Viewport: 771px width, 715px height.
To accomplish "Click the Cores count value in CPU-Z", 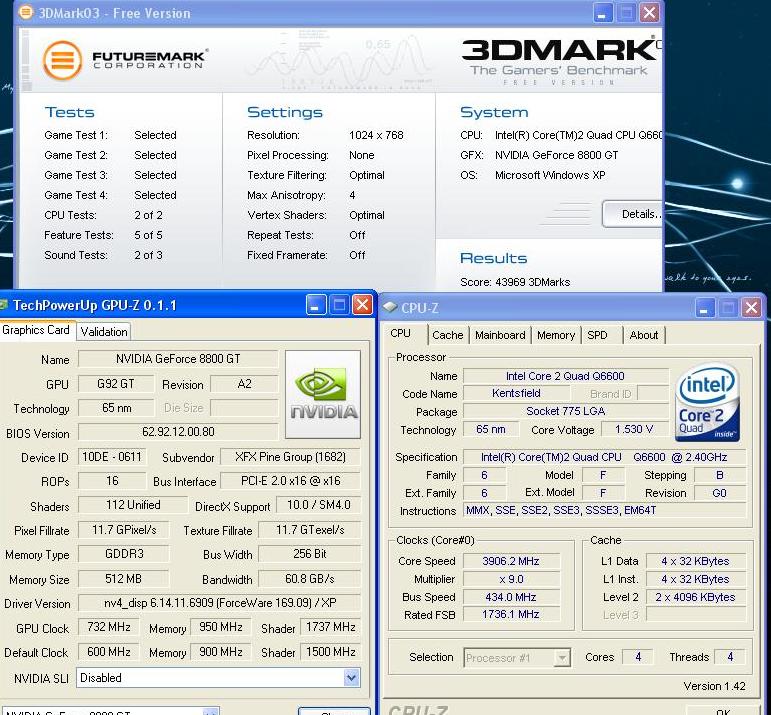I will coord(638,657).
